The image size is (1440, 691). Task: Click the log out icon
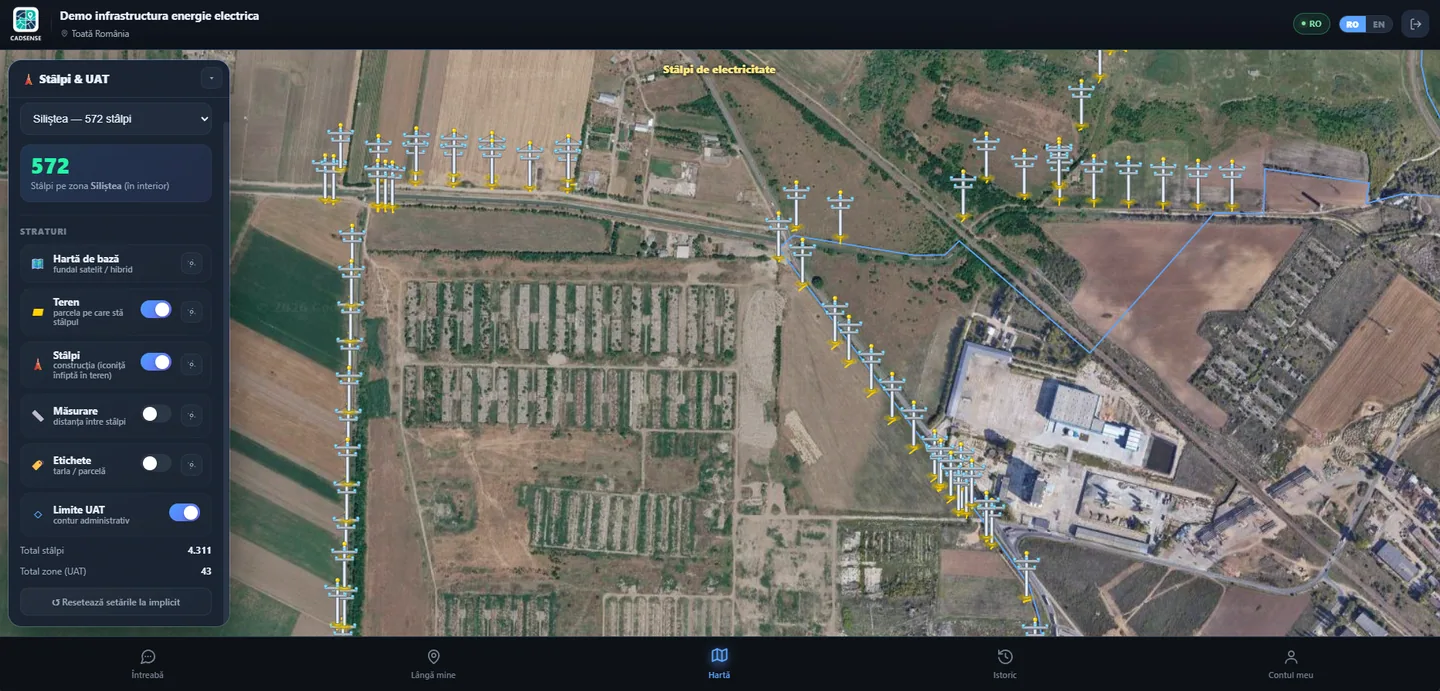coord(1415,24)
